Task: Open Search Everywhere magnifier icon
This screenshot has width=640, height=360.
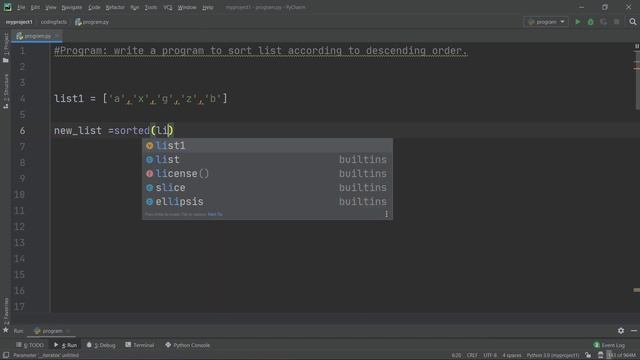Action: point(633,22)
